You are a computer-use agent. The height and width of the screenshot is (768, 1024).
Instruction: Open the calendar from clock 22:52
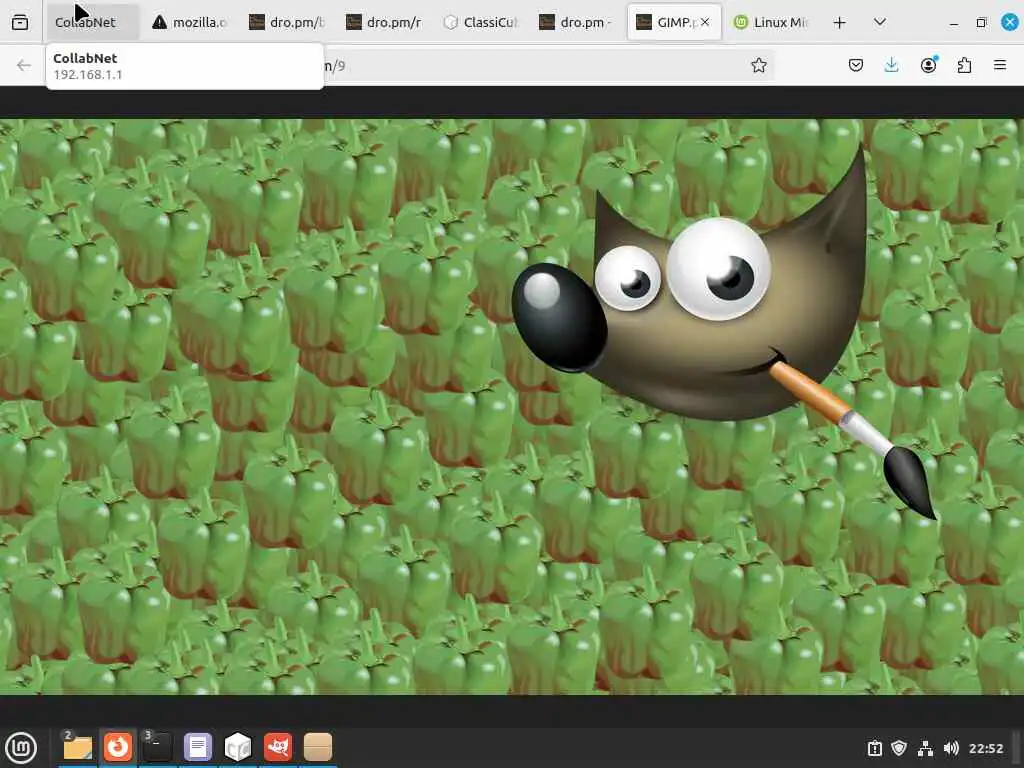point(985,748)
